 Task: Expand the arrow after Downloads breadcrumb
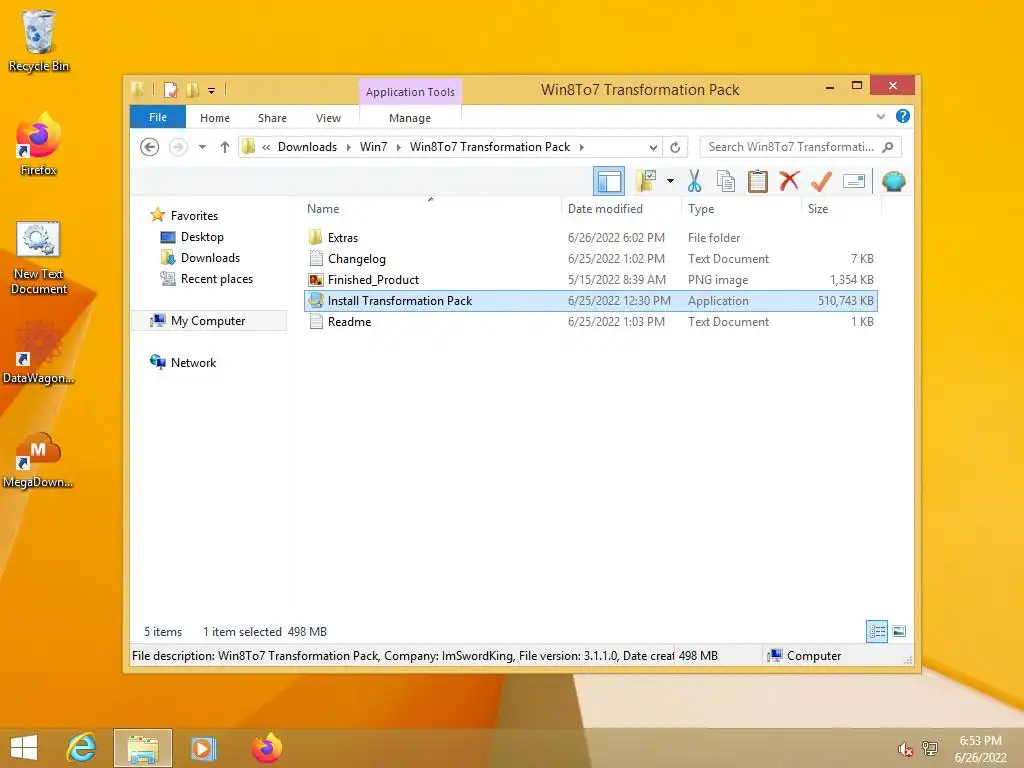click(348, 148)
